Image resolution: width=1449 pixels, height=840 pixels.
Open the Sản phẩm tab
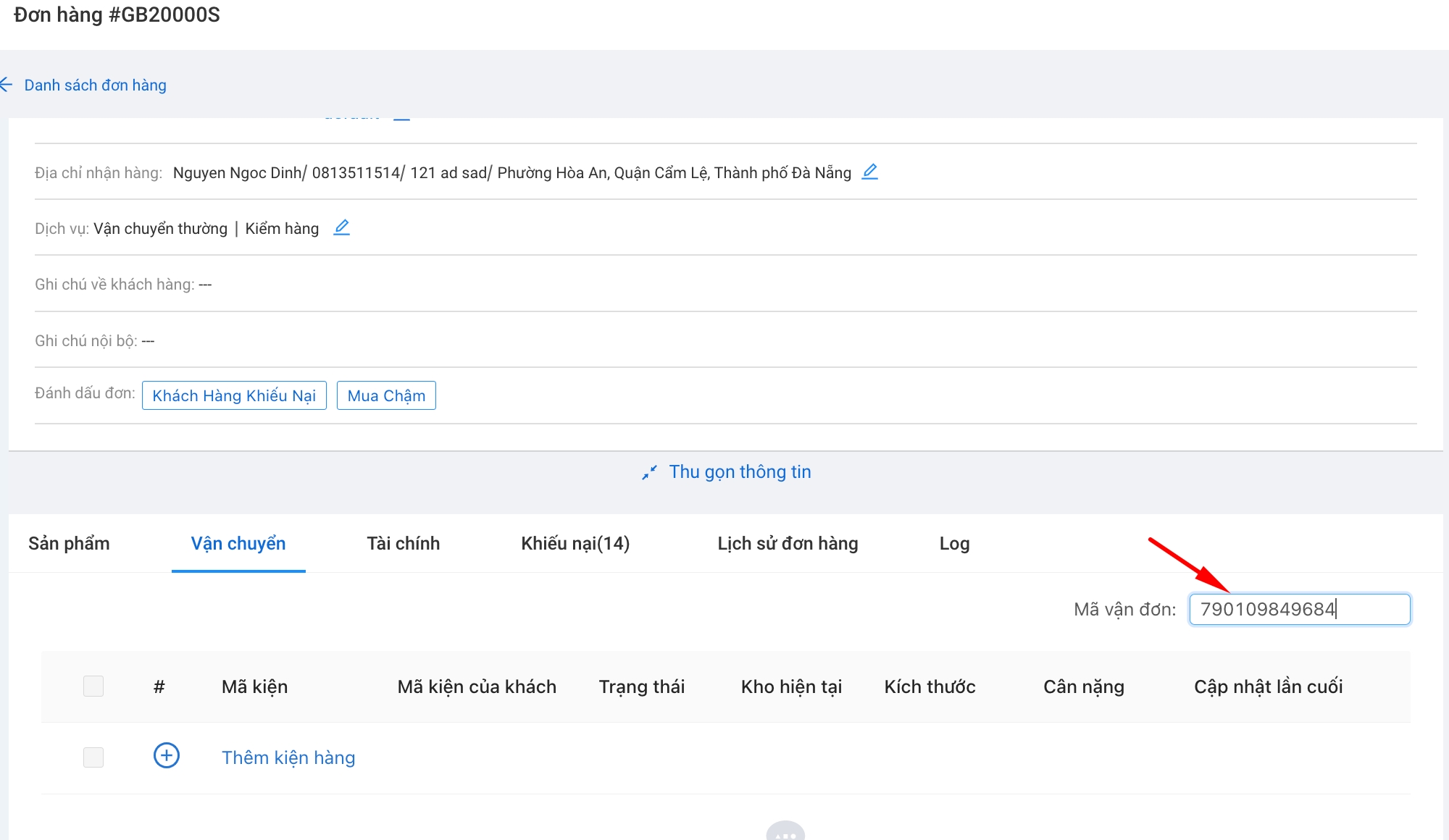[69, 544]
